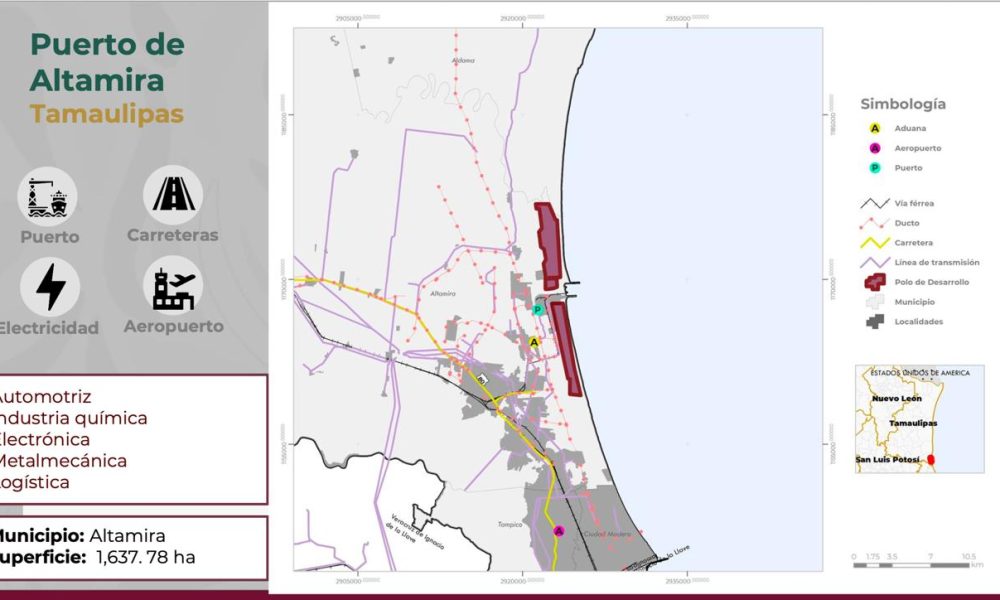Screen dimensions: 1000x600
Task: Select the Aeropuerto airplane icon on left panel
Action: 173,286
